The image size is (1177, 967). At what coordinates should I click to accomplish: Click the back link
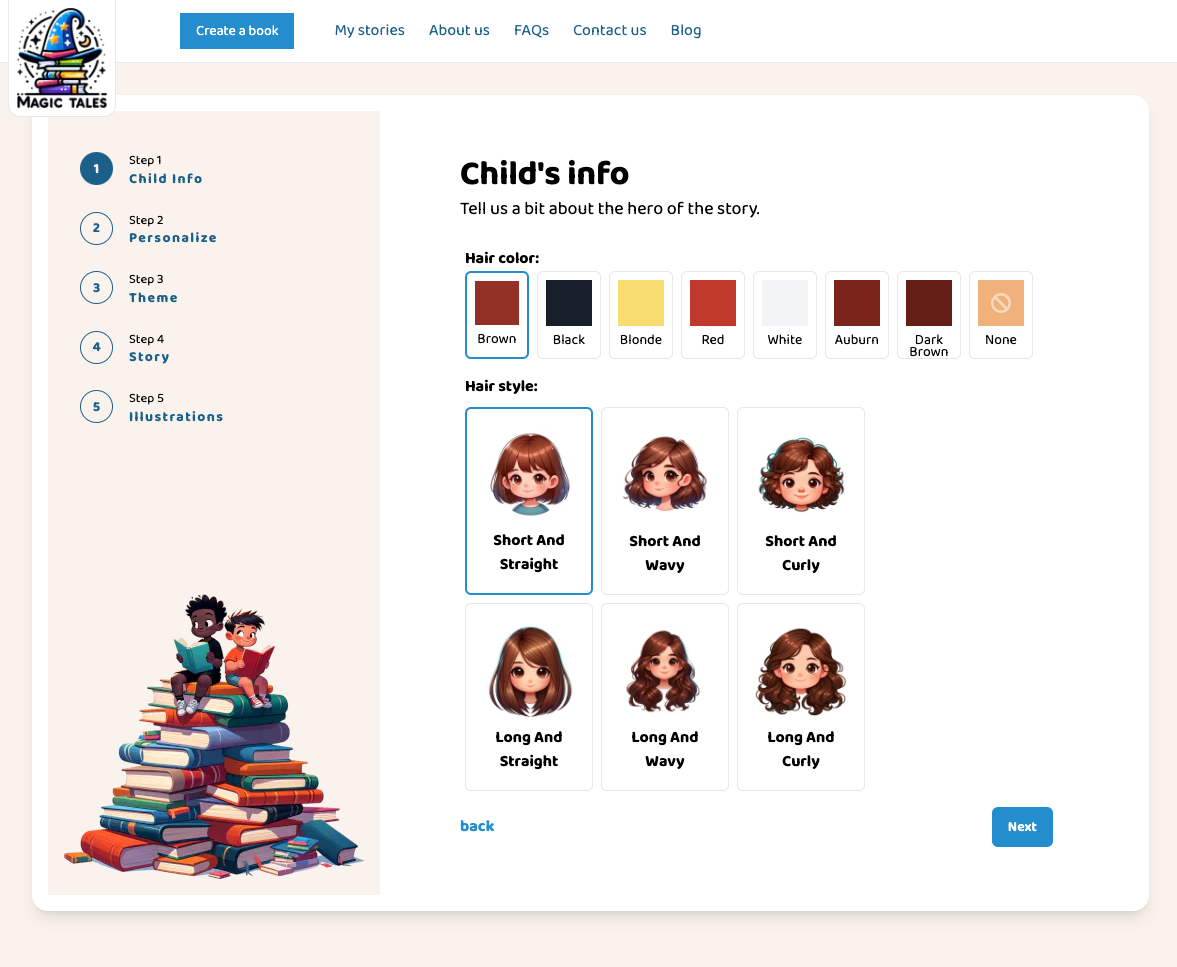(477, 826)
